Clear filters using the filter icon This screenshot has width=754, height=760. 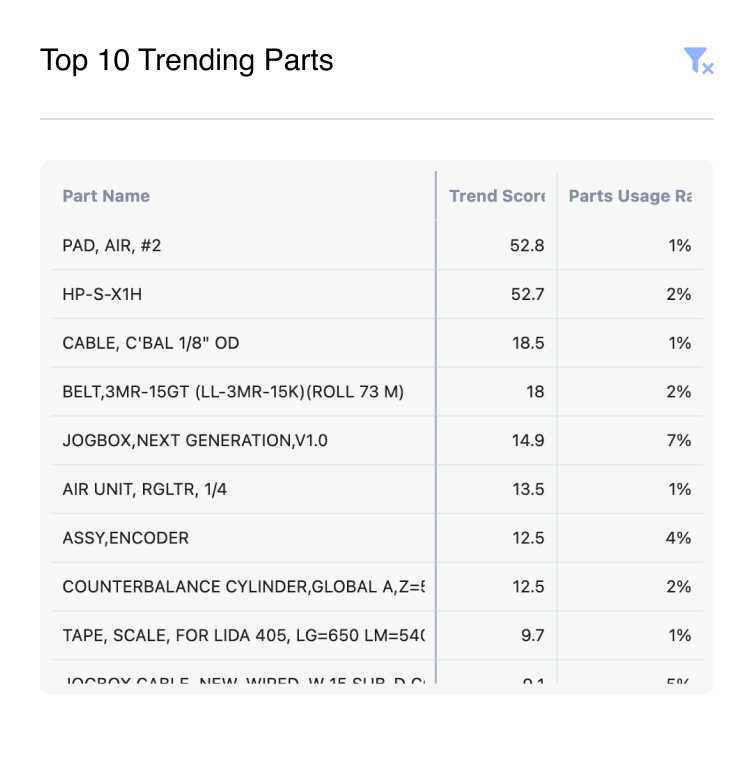697,61
